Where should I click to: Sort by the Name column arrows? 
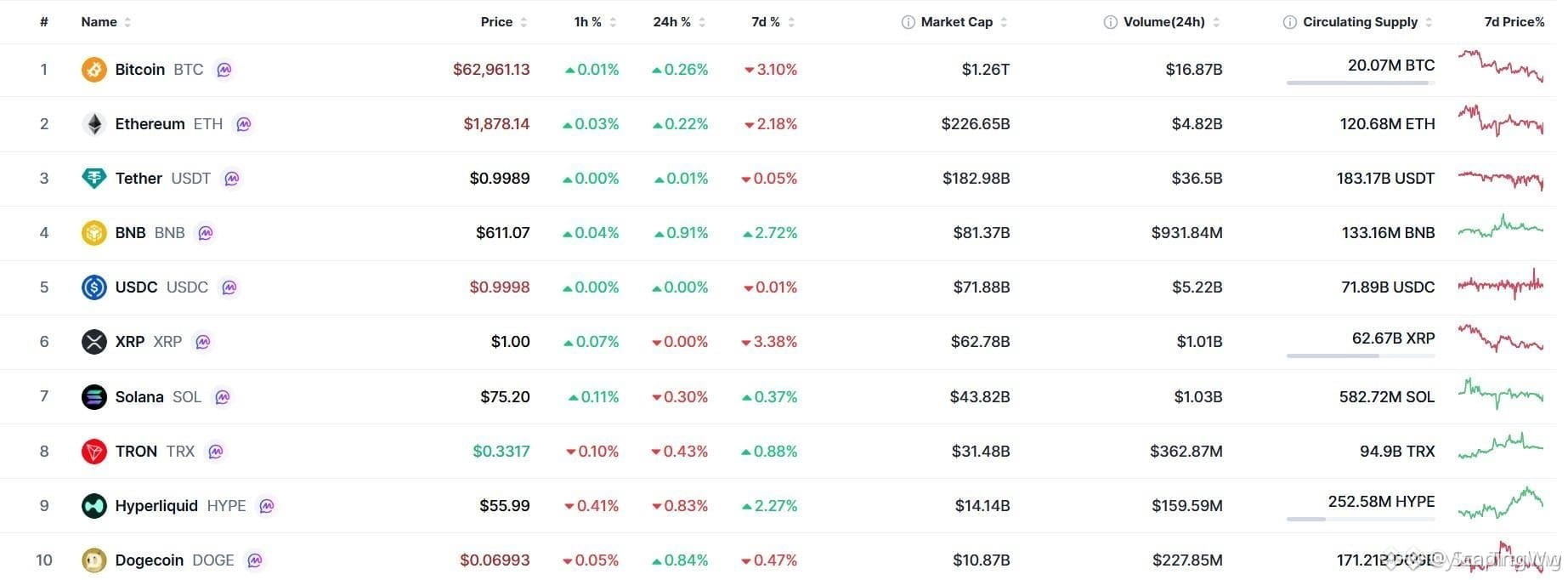click(x=127, y=22)
